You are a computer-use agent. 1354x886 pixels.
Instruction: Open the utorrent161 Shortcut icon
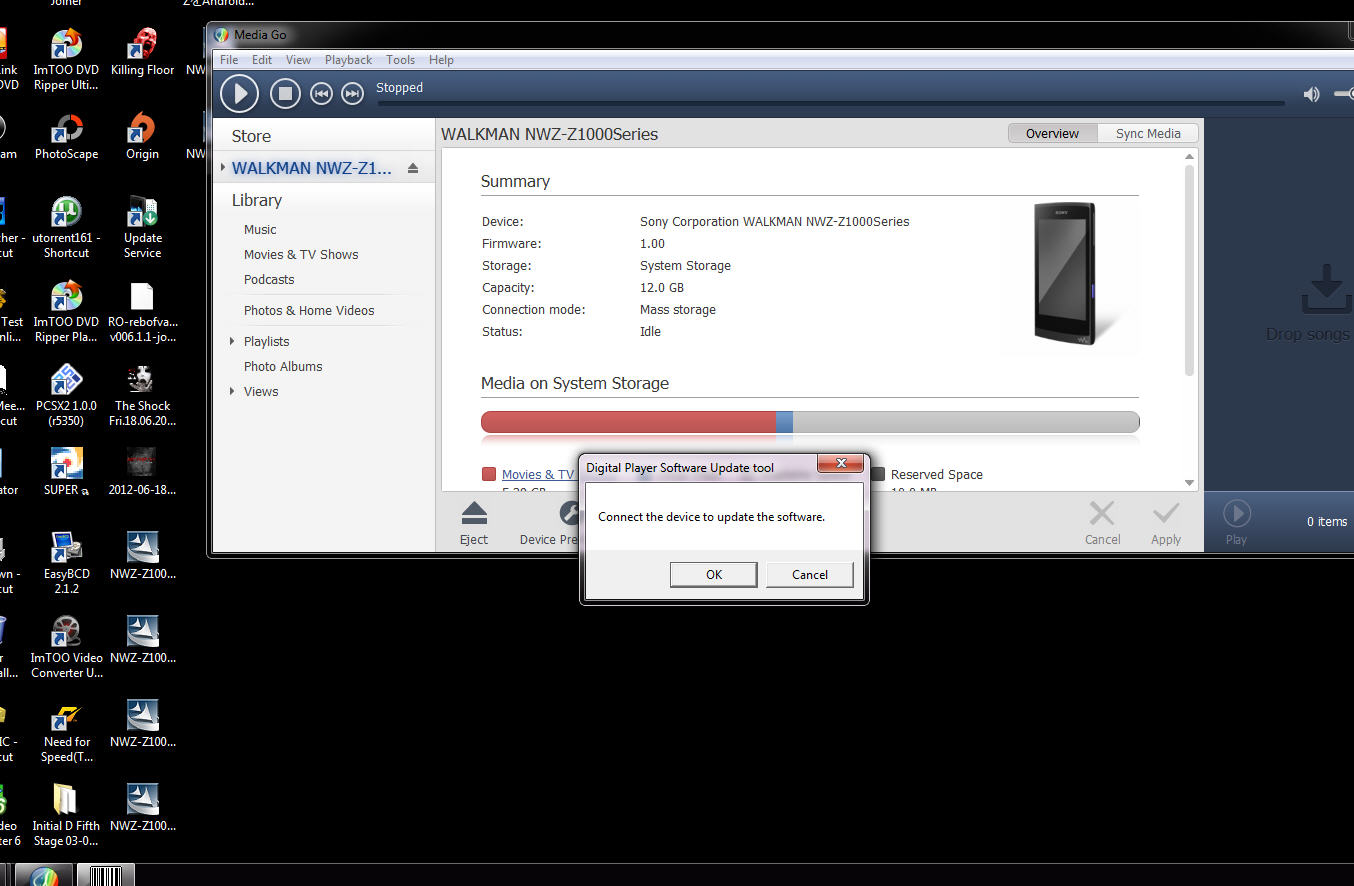(x=66, y=228)
